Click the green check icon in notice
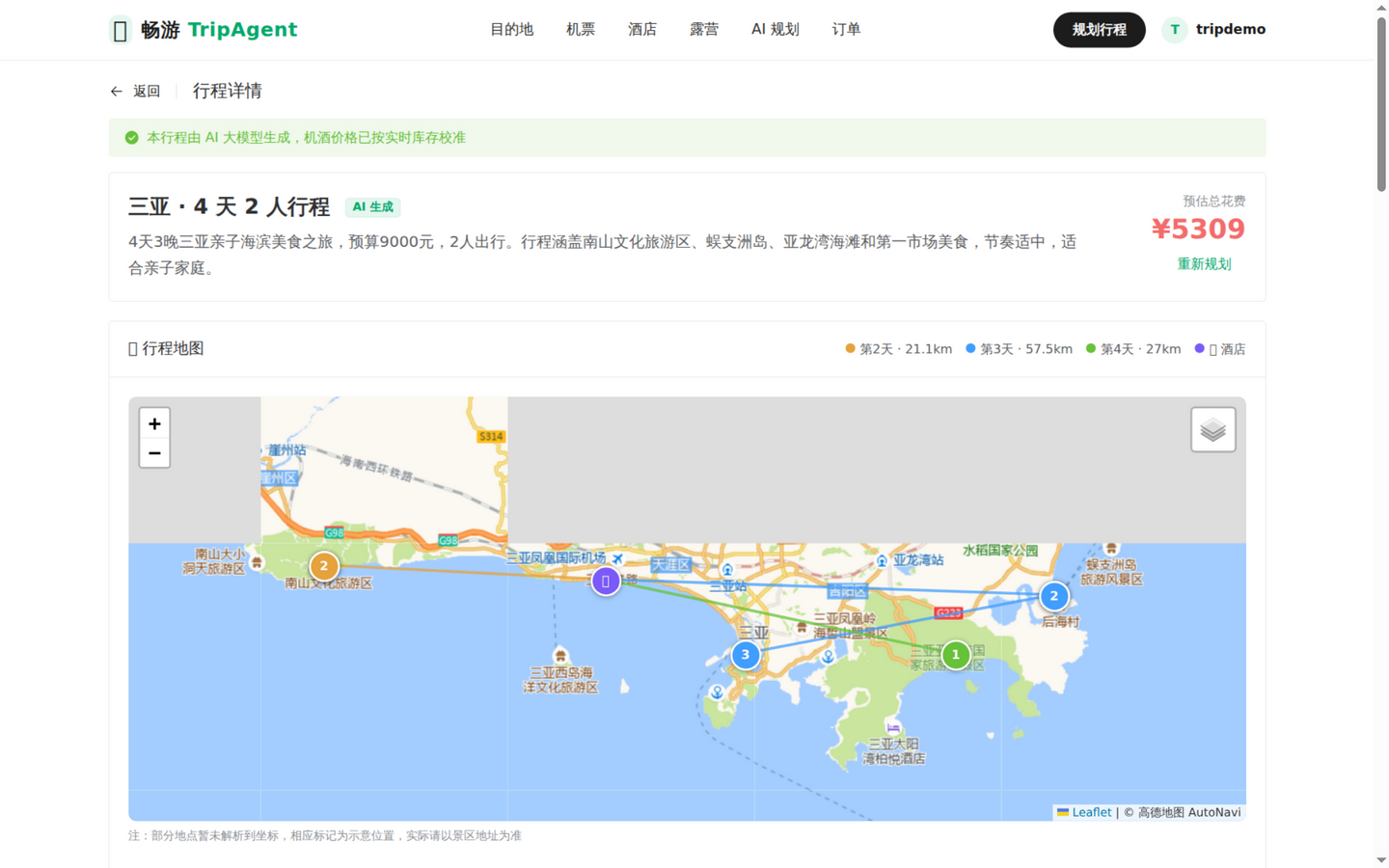Image resolution: width=1389 pixels, height=868 pixels. coord(132,138)
